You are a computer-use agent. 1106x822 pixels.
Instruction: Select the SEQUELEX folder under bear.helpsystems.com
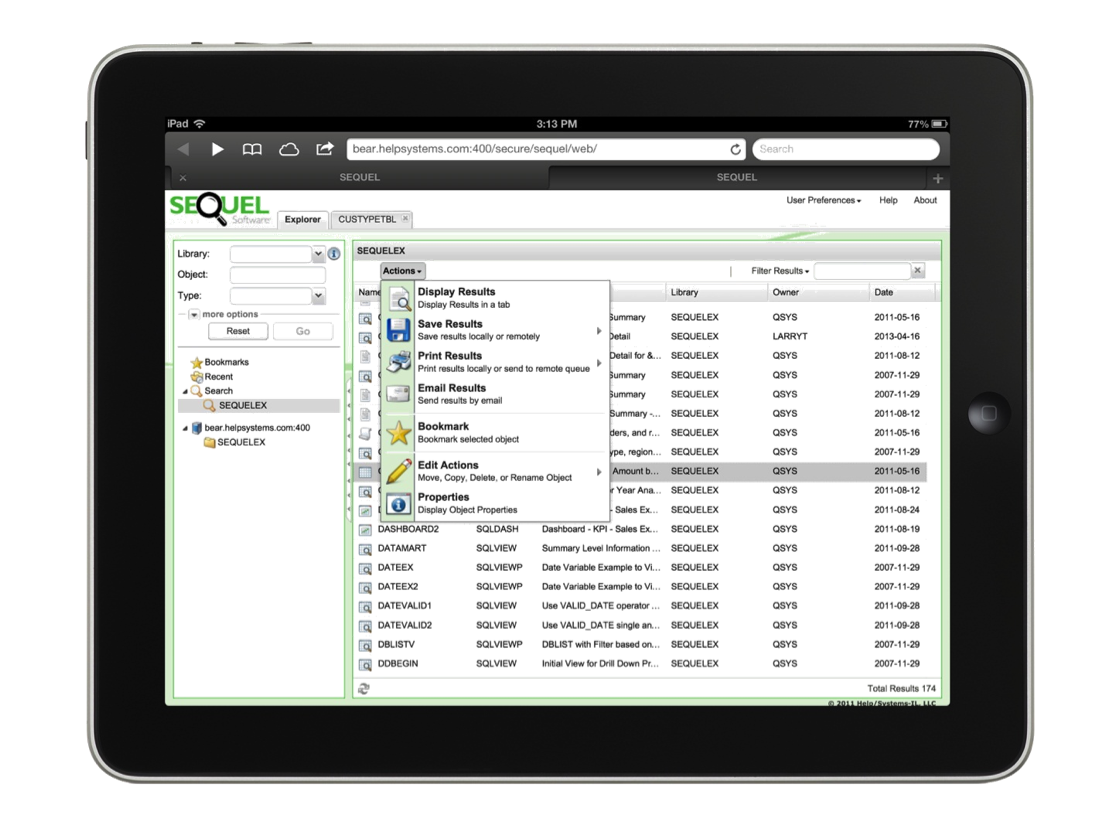point(241,442)
